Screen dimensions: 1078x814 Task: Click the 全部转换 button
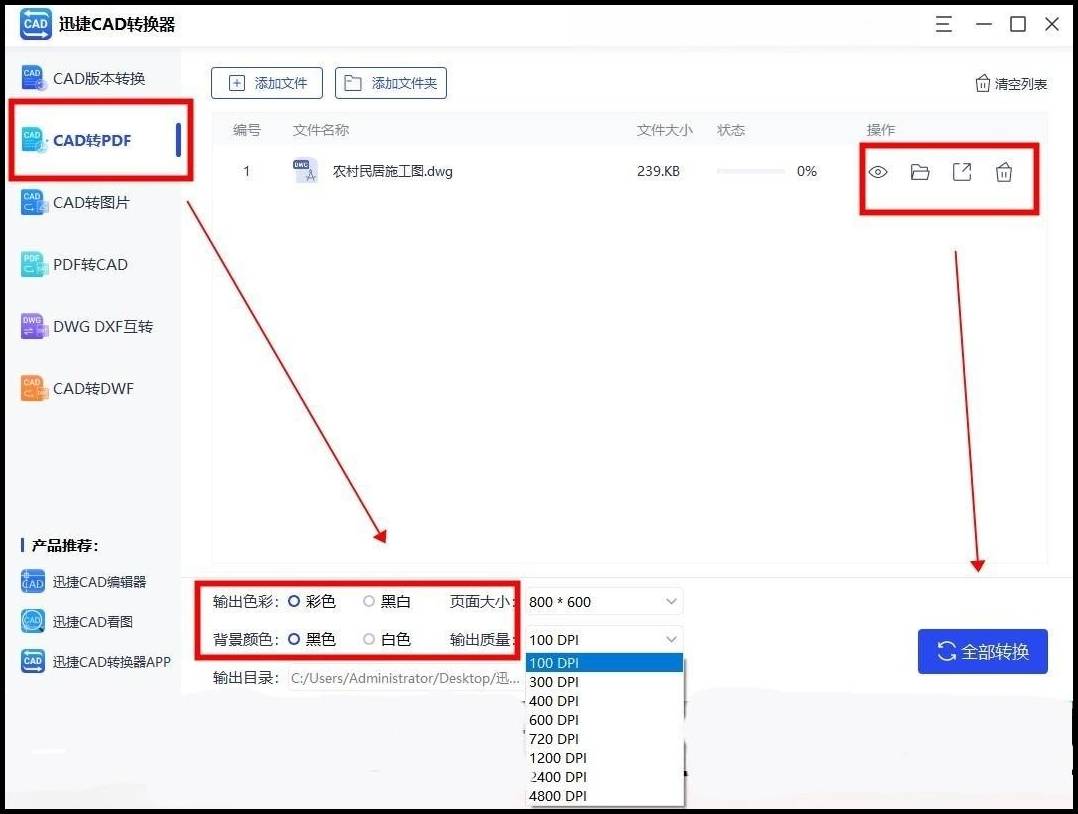point(982,652)
